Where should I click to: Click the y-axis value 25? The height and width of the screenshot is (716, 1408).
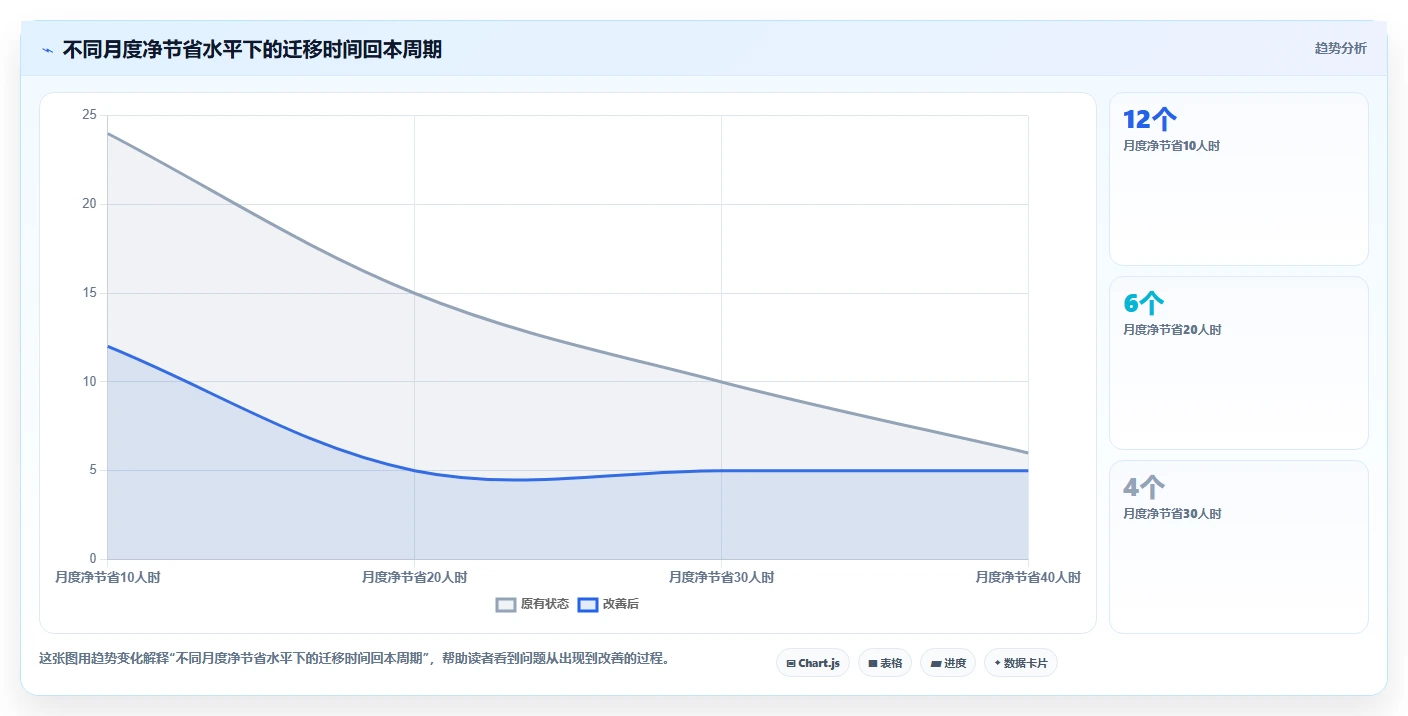(90, 115)
